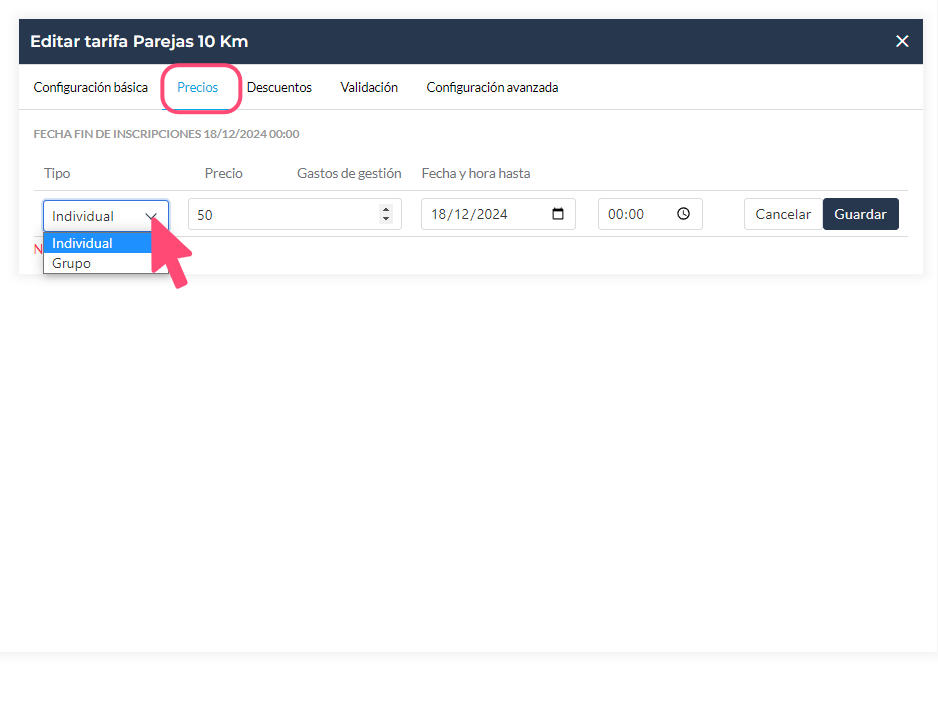The height and width of the screenshot is (707, 938).
Task: Click the time field 00:00
Action: point(650,214)
